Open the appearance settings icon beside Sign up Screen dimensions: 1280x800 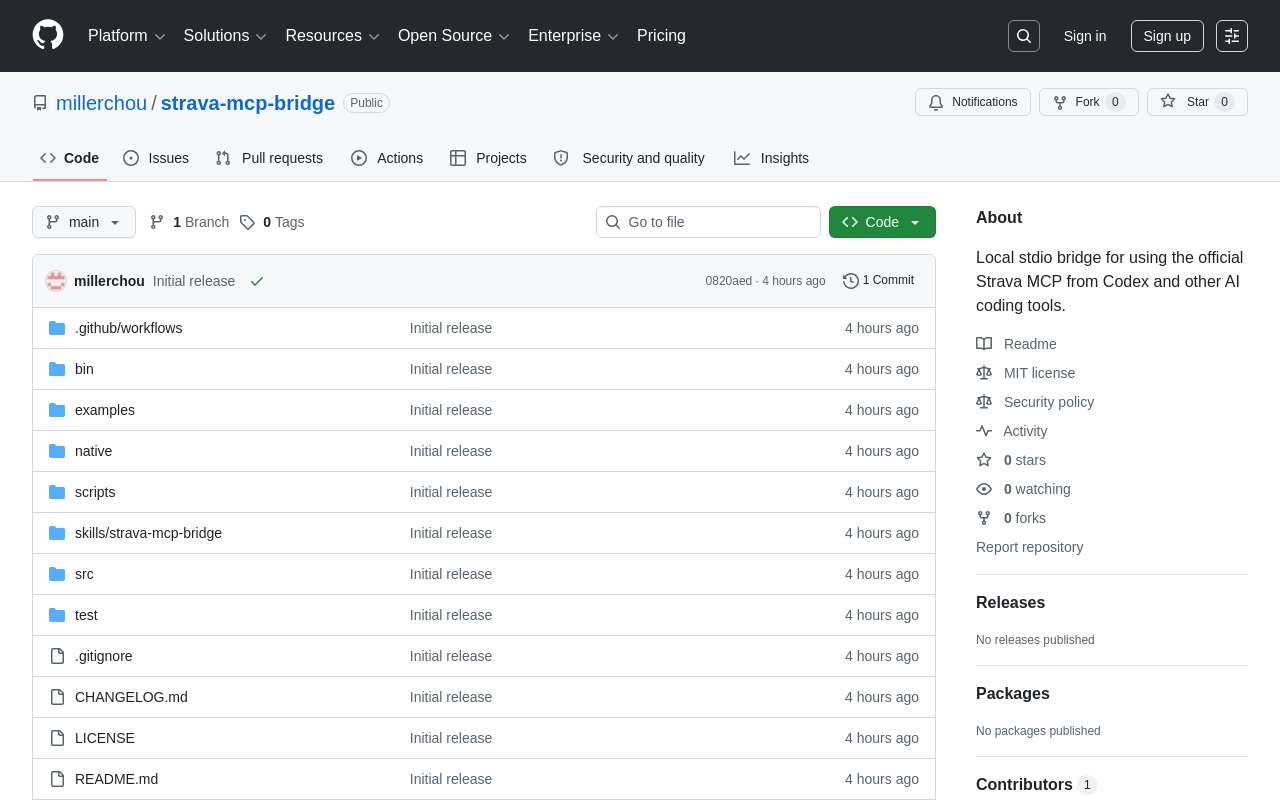point(1232,36)
